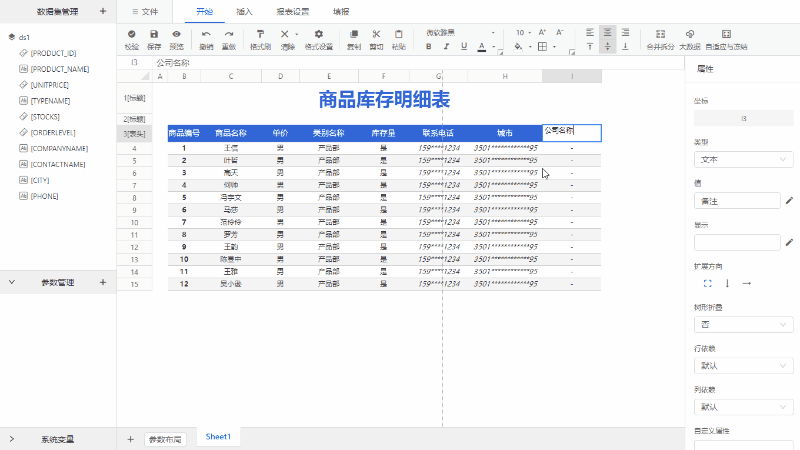Viewport: 800px width, 450px height.
Task: Switch to the 开始 tab
Action: 205,12
